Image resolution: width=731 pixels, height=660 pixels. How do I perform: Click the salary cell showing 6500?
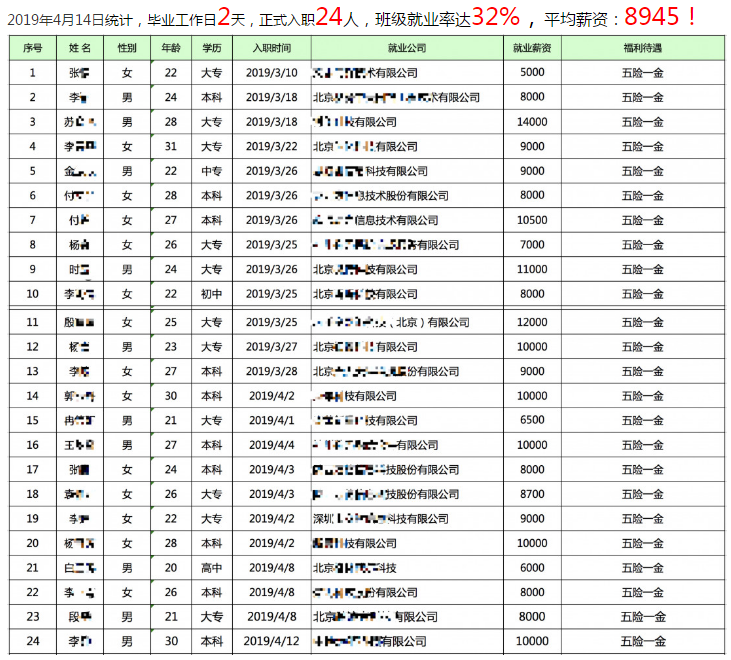(x=532, y=421)
